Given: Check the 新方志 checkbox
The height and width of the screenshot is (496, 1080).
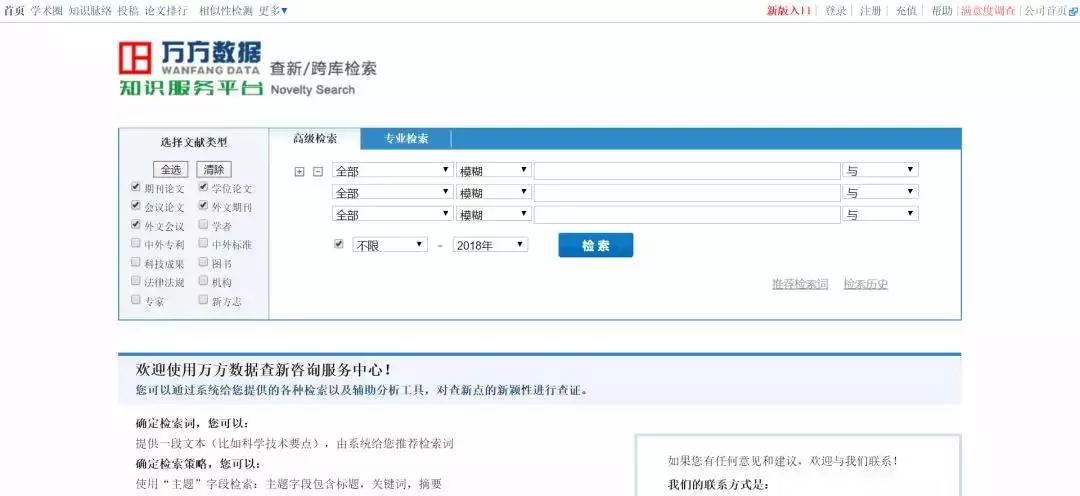Looking at the screenshot, I should [203, 300].
